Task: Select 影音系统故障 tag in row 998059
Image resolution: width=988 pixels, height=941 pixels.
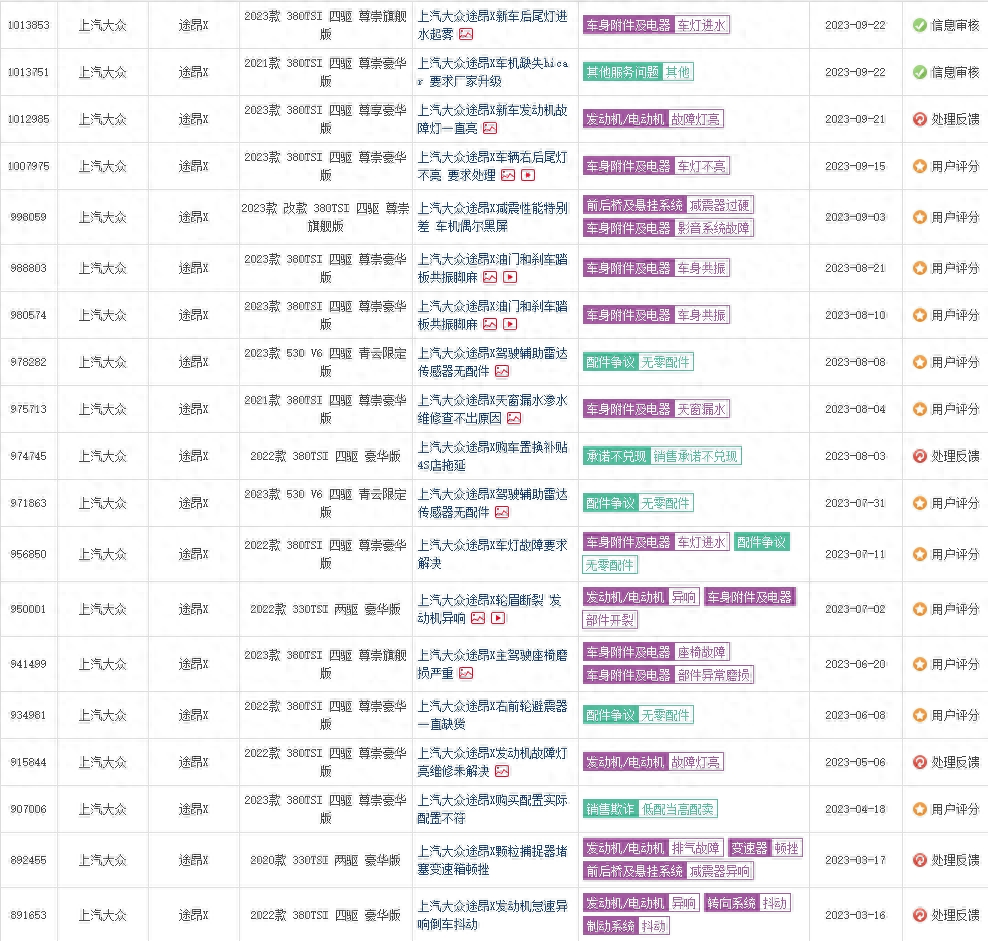Action: coord(713,228)
